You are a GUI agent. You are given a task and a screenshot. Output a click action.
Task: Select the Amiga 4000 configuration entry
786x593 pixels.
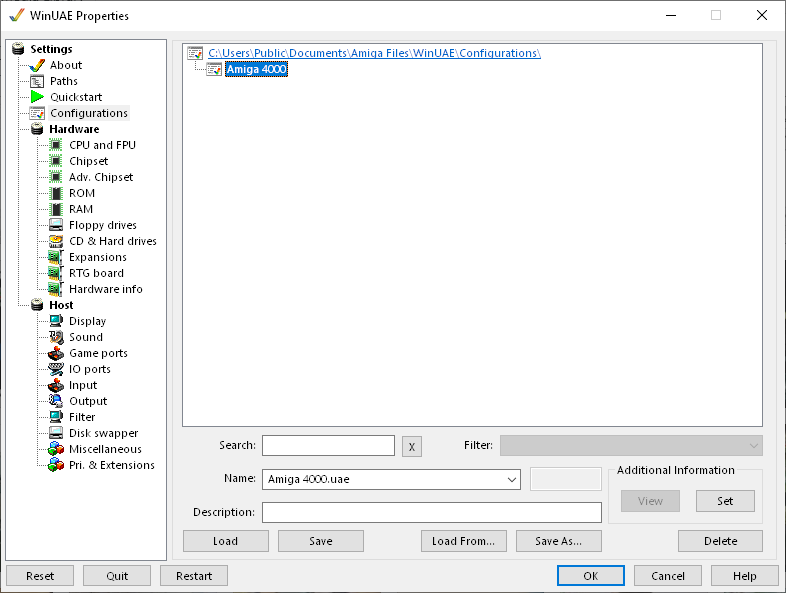[256, 69]
